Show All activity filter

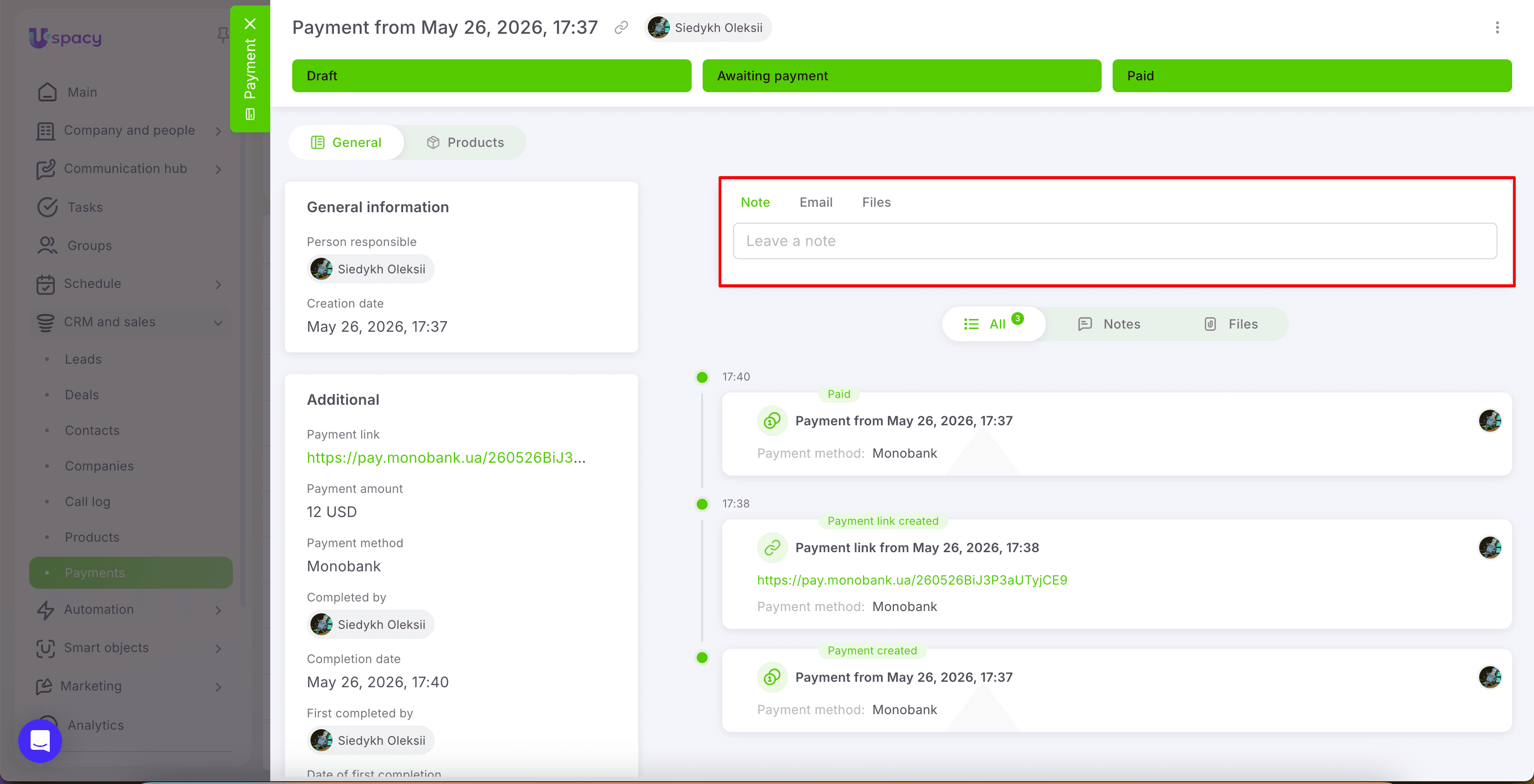pyautogui.click(x=994, y=324)
